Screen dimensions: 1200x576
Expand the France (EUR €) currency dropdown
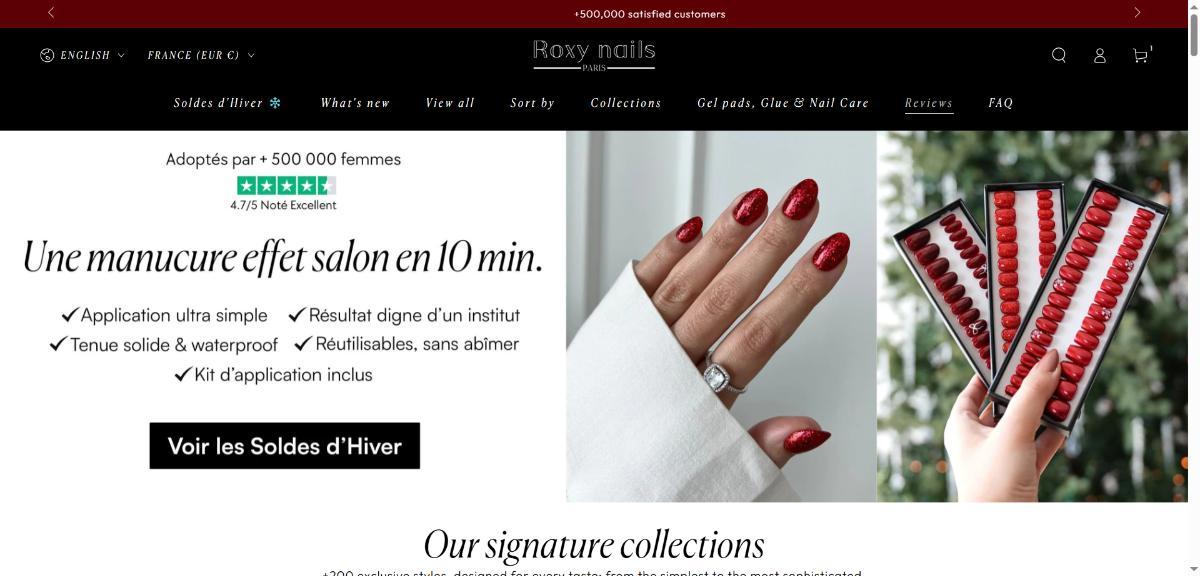coord(201,55)
